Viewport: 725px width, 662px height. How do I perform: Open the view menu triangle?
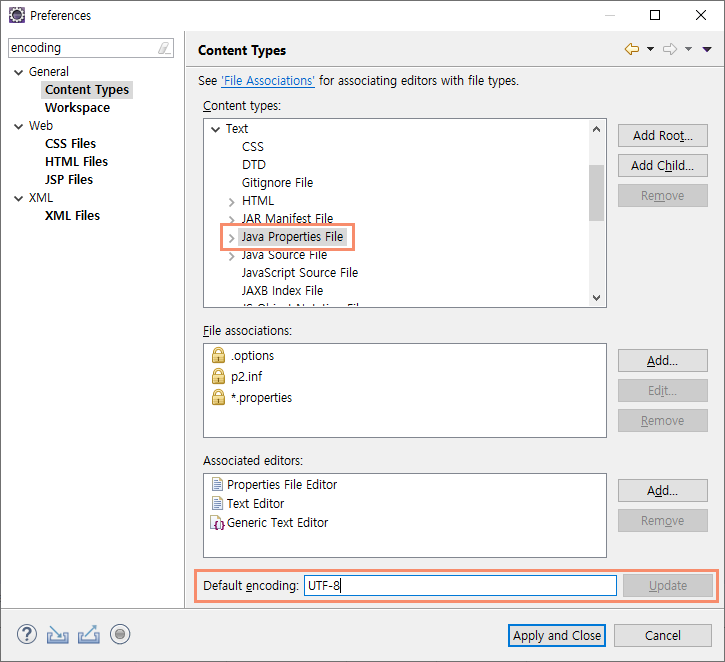[707, 49]
